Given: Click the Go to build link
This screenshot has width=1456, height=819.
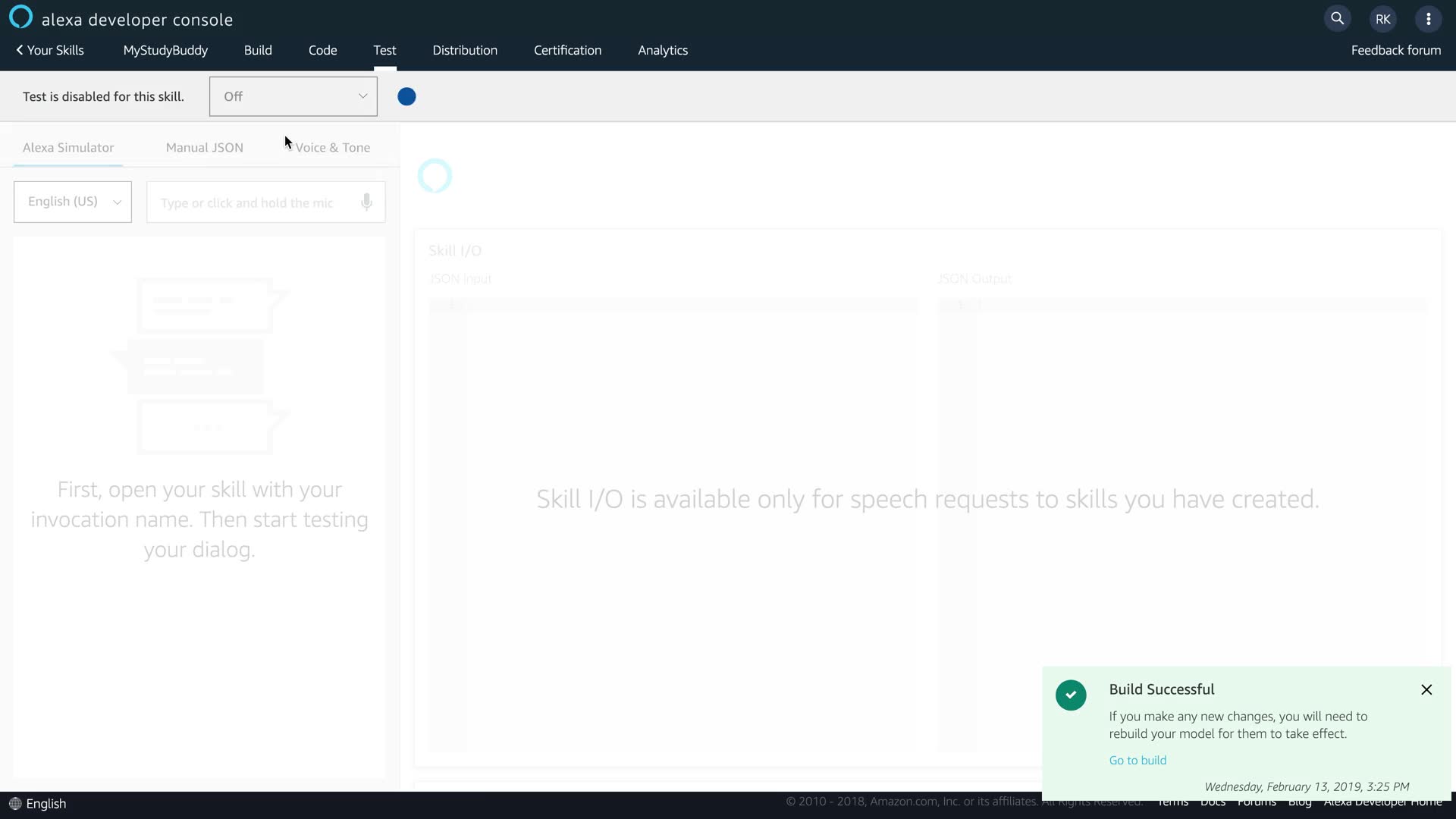Looking at the screenshot, I should click(x=1137, y=760).
